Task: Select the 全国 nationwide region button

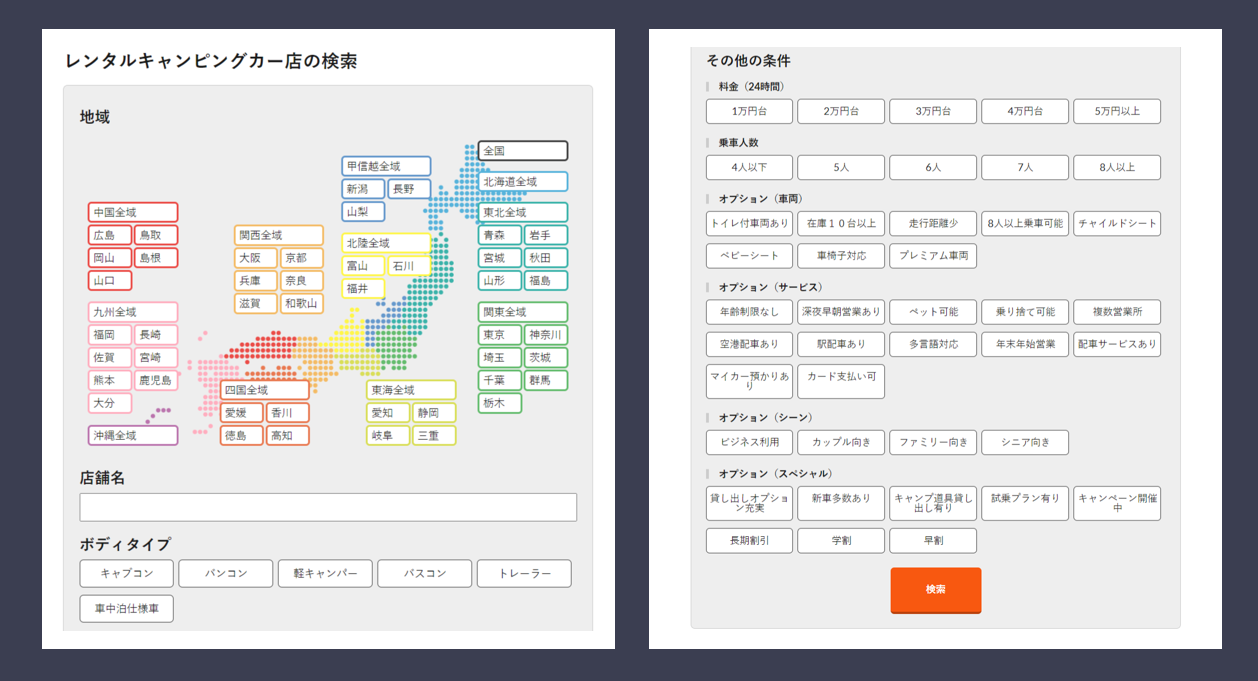Action: click(522, 151)
